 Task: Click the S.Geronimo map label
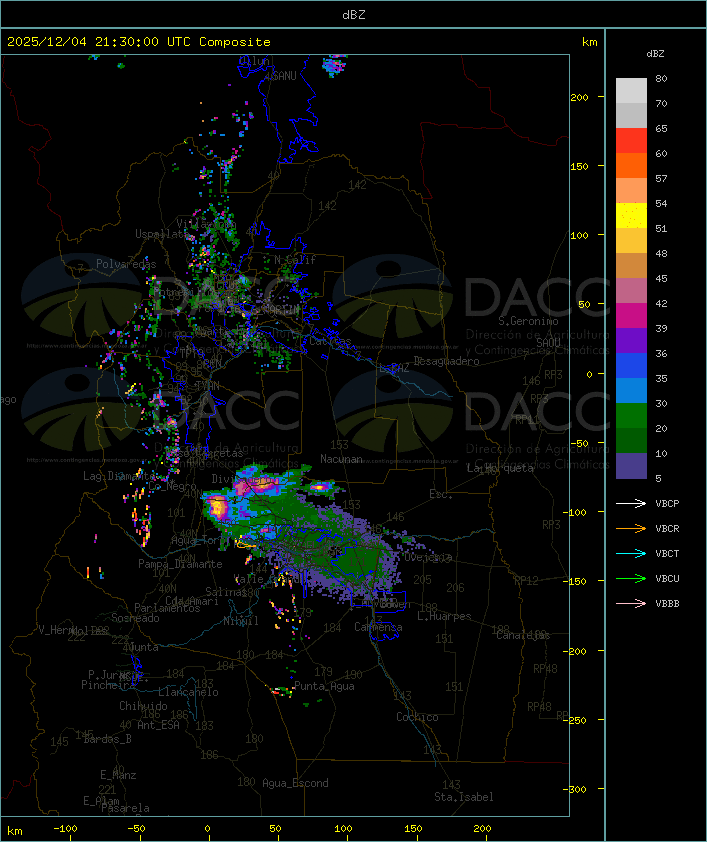pos(528,321)
